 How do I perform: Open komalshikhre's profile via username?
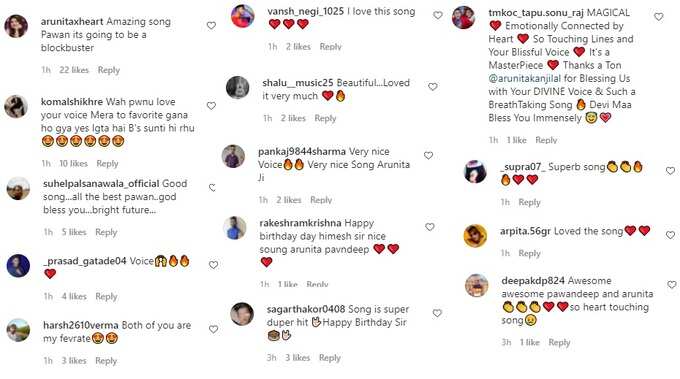72,101
